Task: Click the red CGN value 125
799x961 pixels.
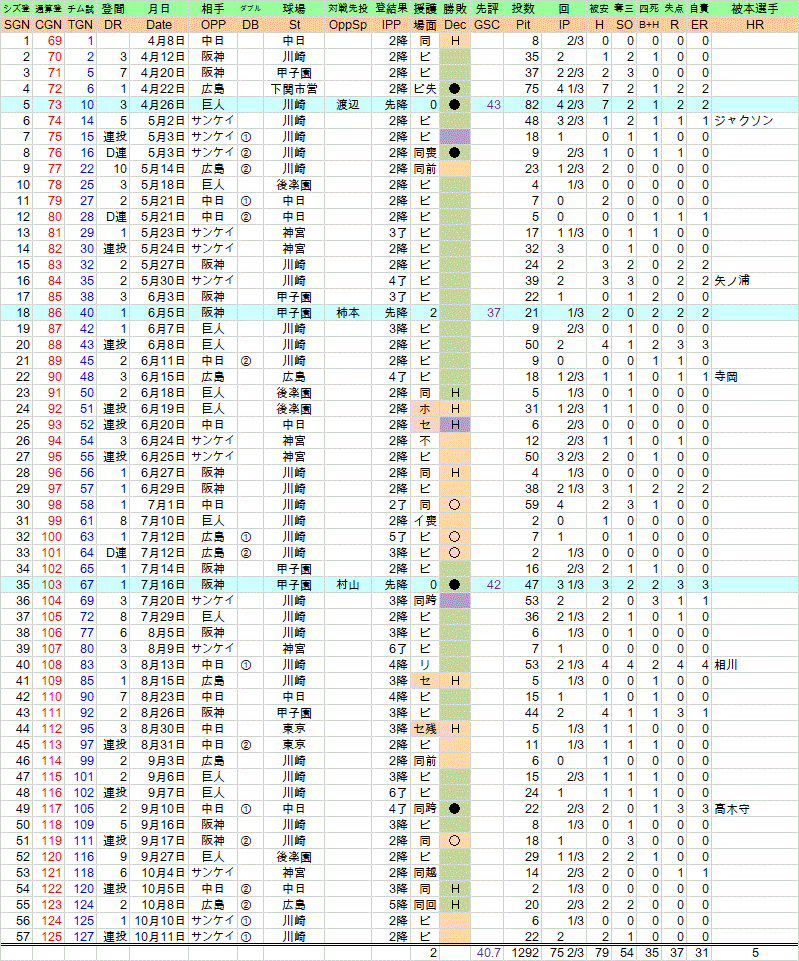Action: click(51, 936)
